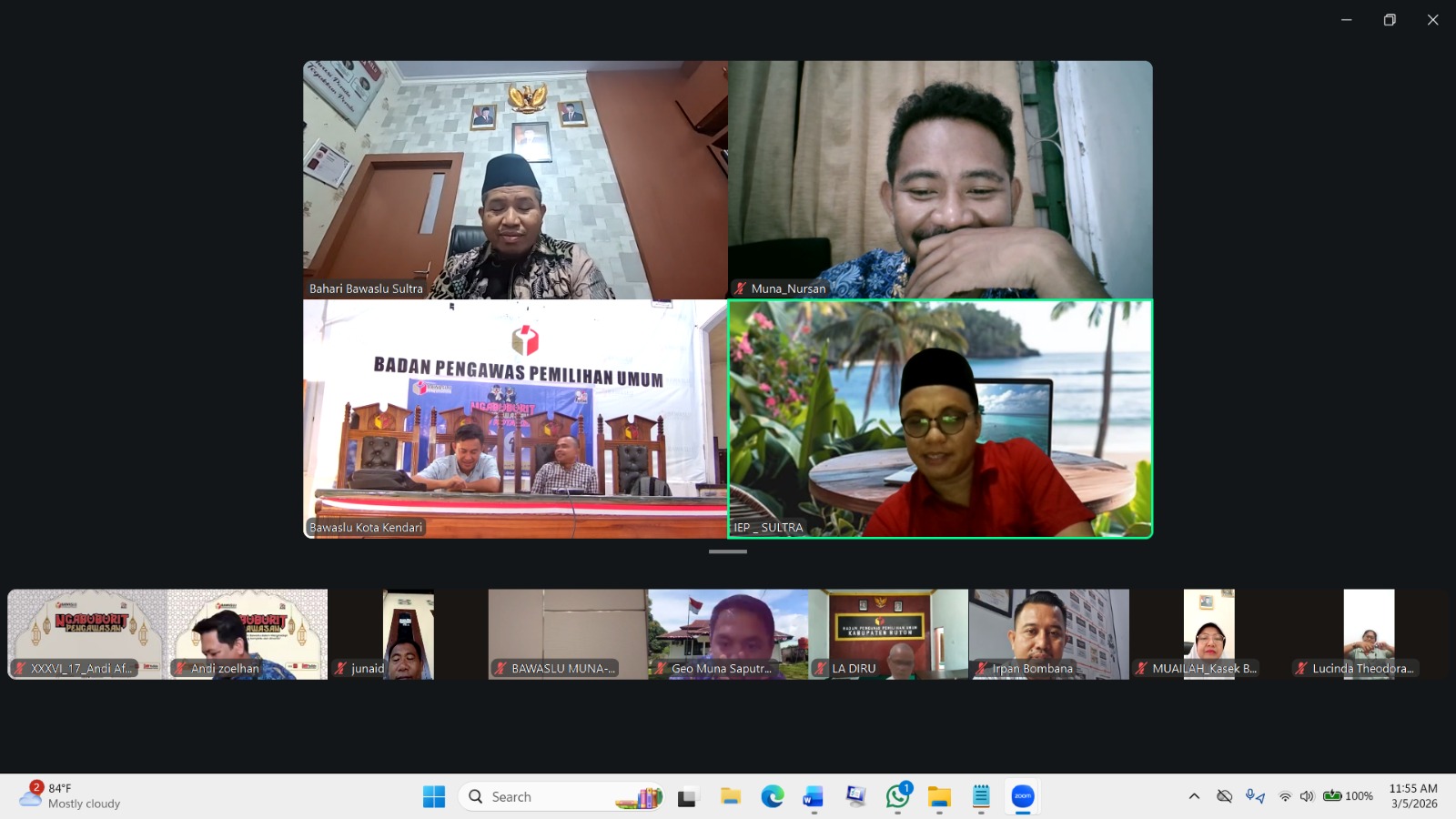The image size is (1456, 819).
Task: Expand hidden tray icons with the chevron
Action: (1195, 795)
